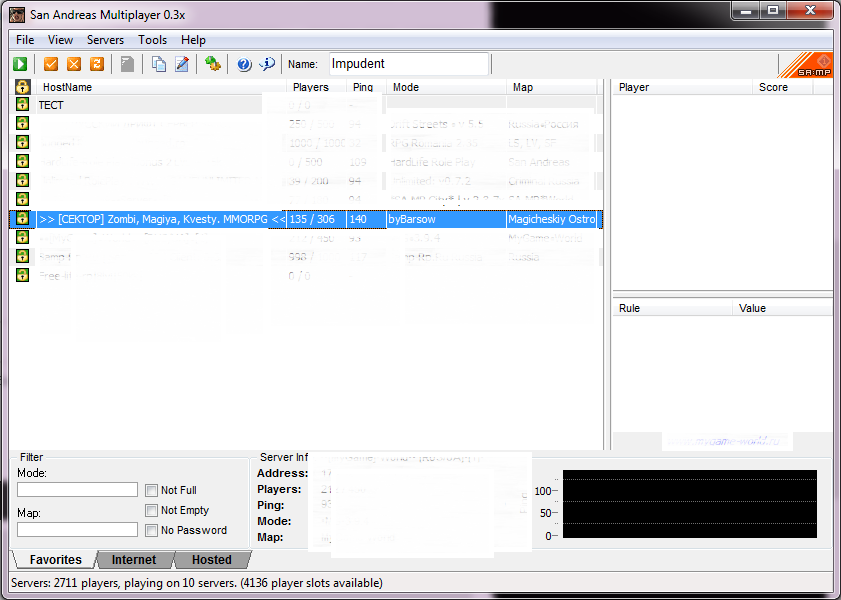Select the TECT server hostname
The width and height of the screenshot is (841, 600).
point(51,105)
